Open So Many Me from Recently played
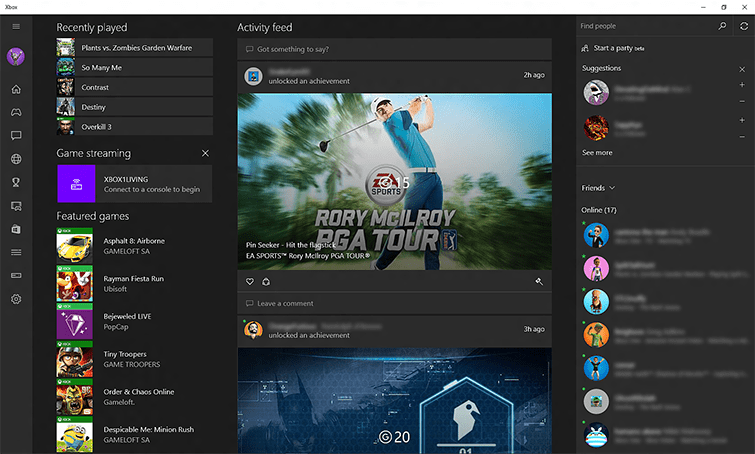The width and height of the screenshot is (755, 454). [x=134, y=67]
